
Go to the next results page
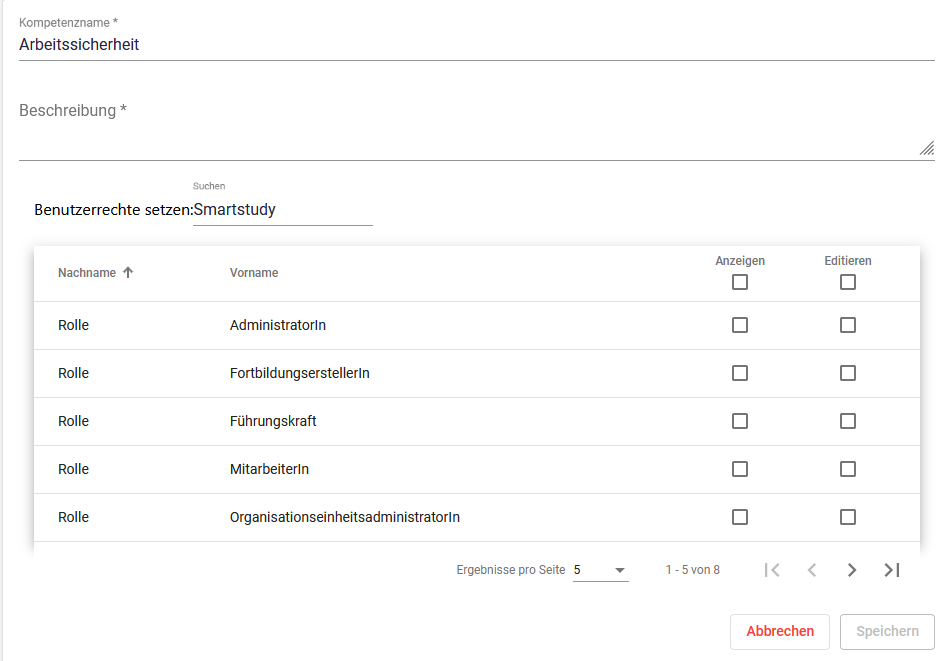[852, 570]
